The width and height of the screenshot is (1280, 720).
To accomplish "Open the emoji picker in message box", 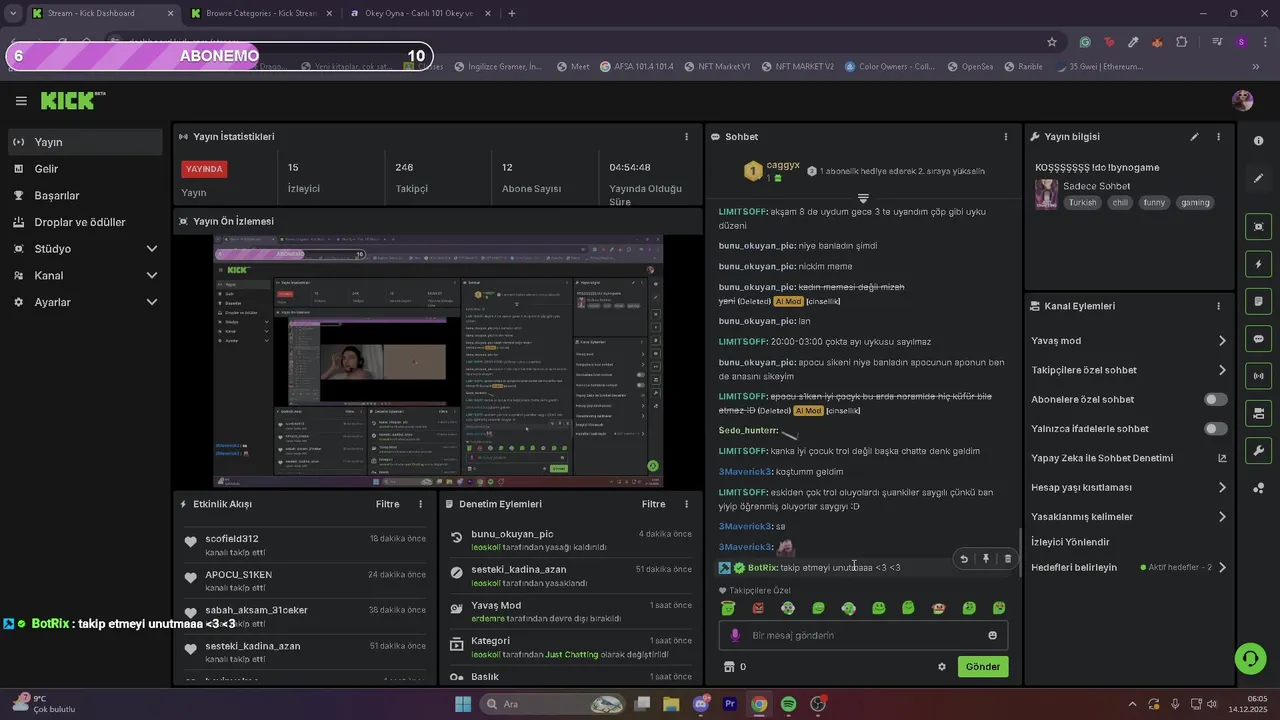I will point(992,635).
